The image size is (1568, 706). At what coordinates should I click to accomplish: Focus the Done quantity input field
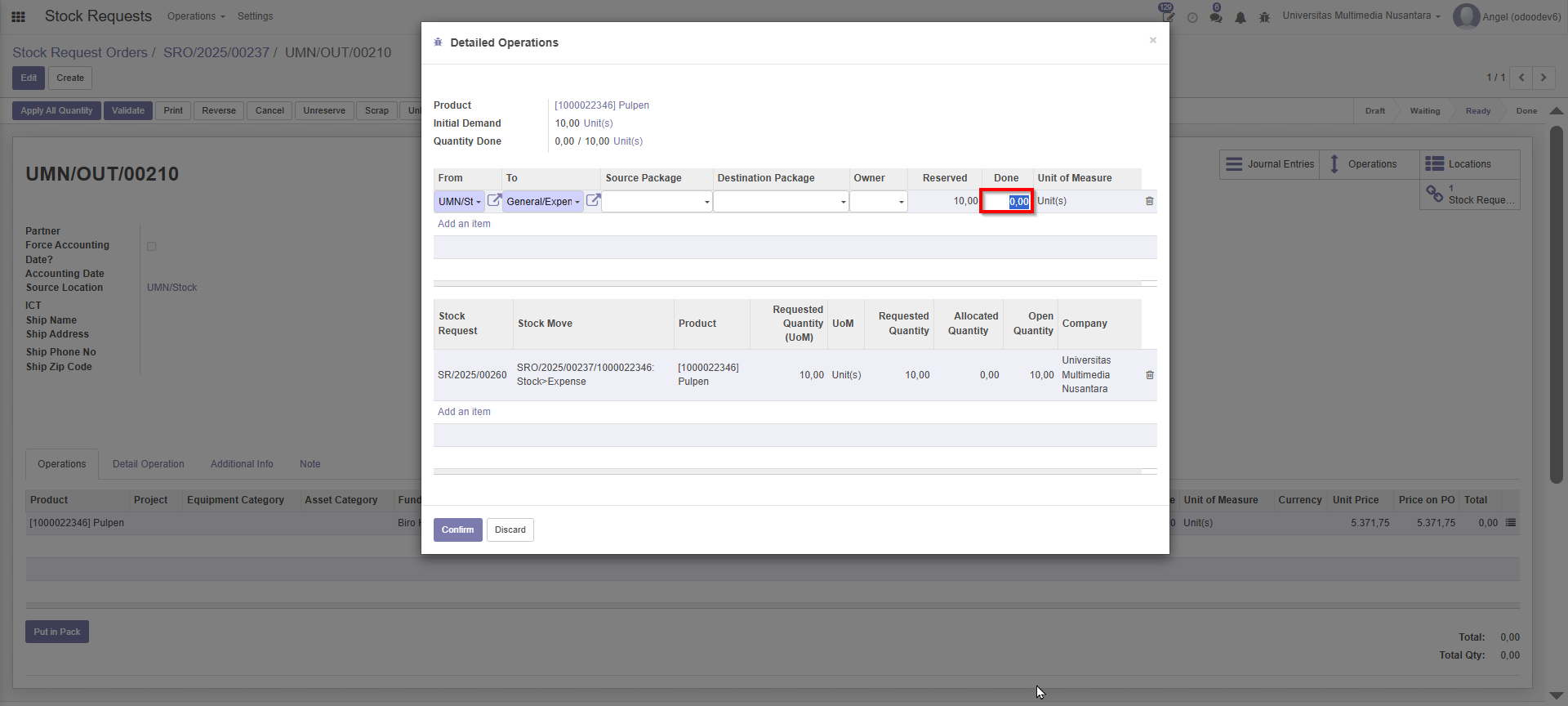(x=1007, y=202)
